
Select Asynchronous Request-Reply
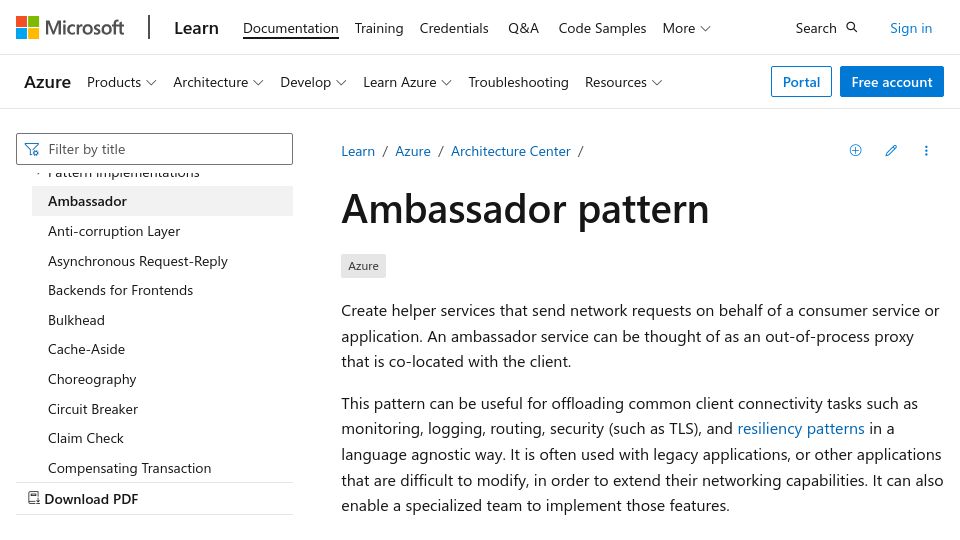tap(138, 261)
